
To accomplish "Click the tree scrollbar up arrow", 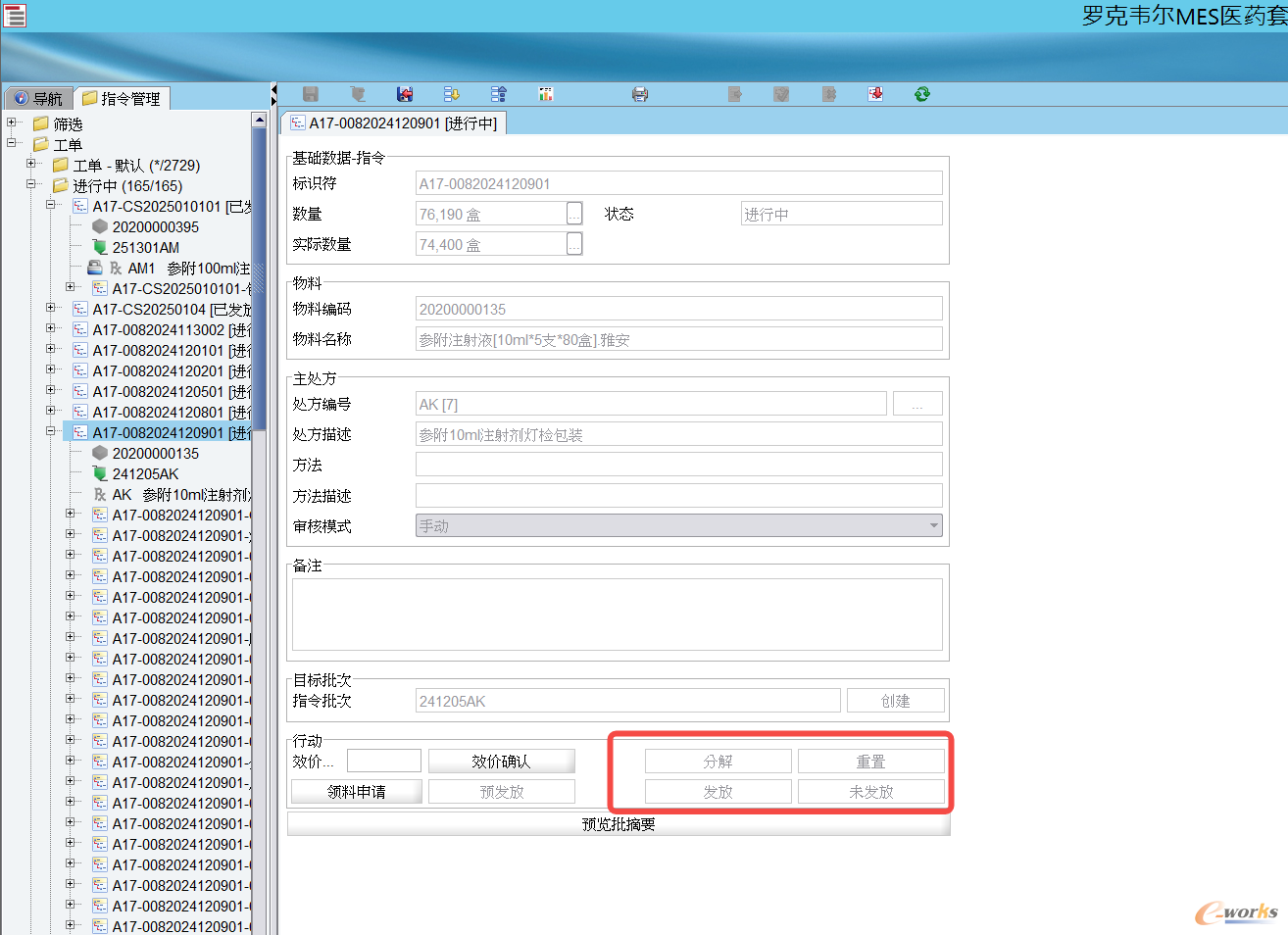I will click(x=259, y=120).
